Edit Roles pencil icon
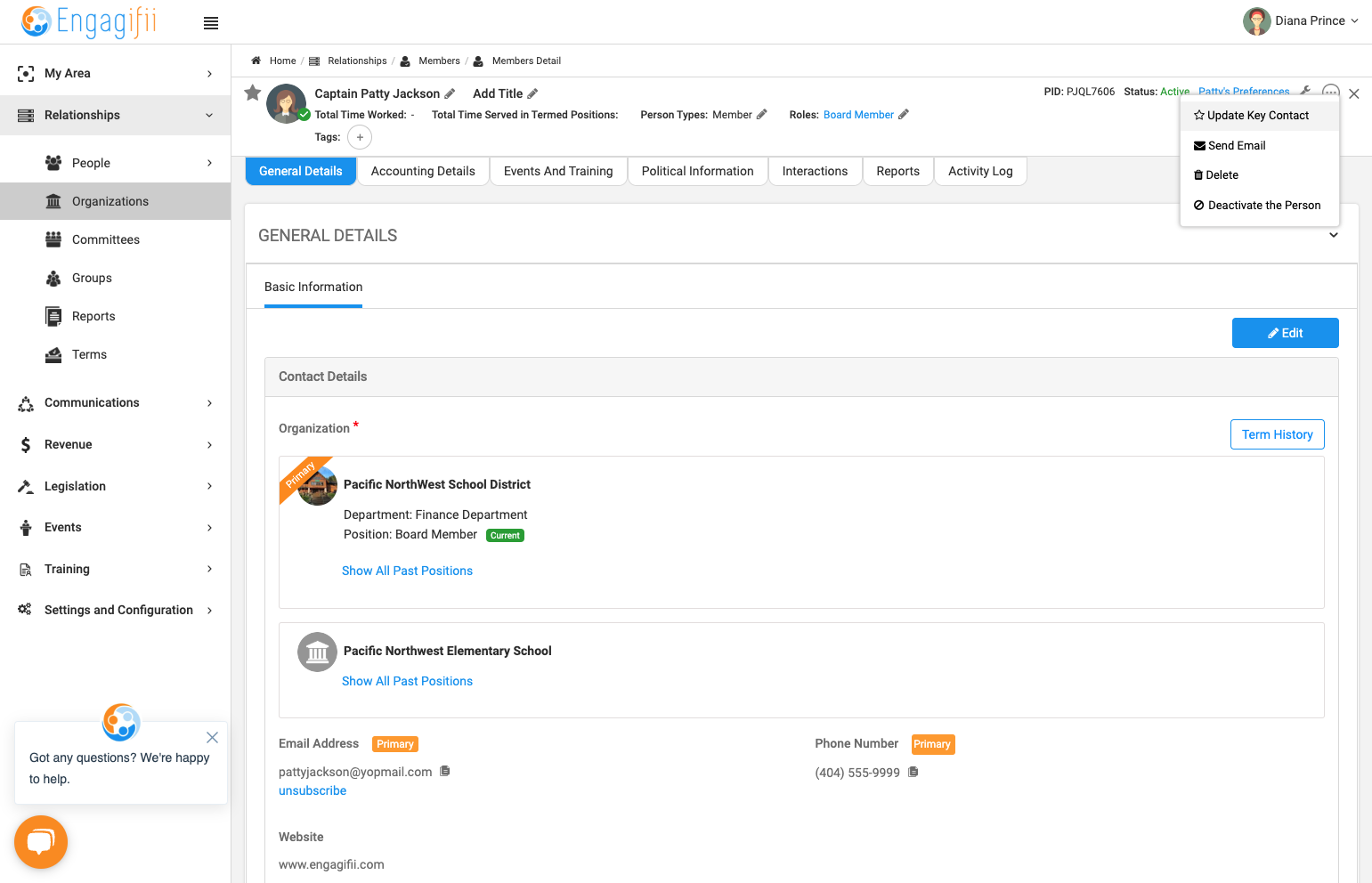Screen dimensions: 1372x883 click(904, 114)
